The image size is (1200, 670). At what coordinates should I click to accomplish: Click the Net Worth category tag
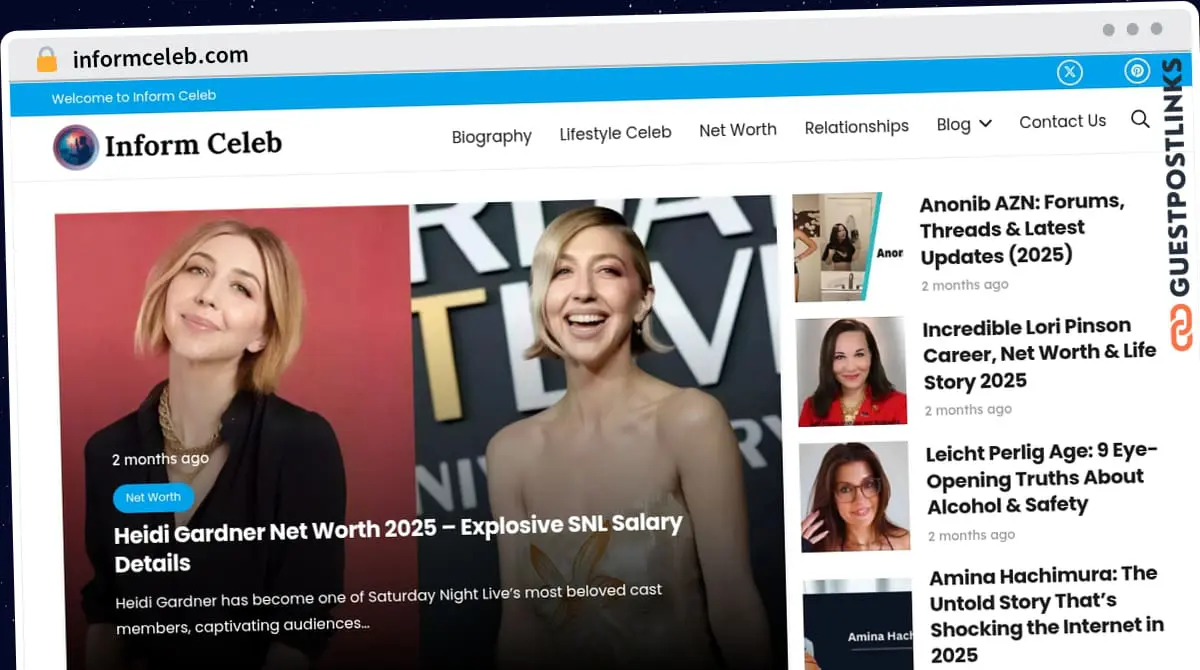click(x=153, y=497)
